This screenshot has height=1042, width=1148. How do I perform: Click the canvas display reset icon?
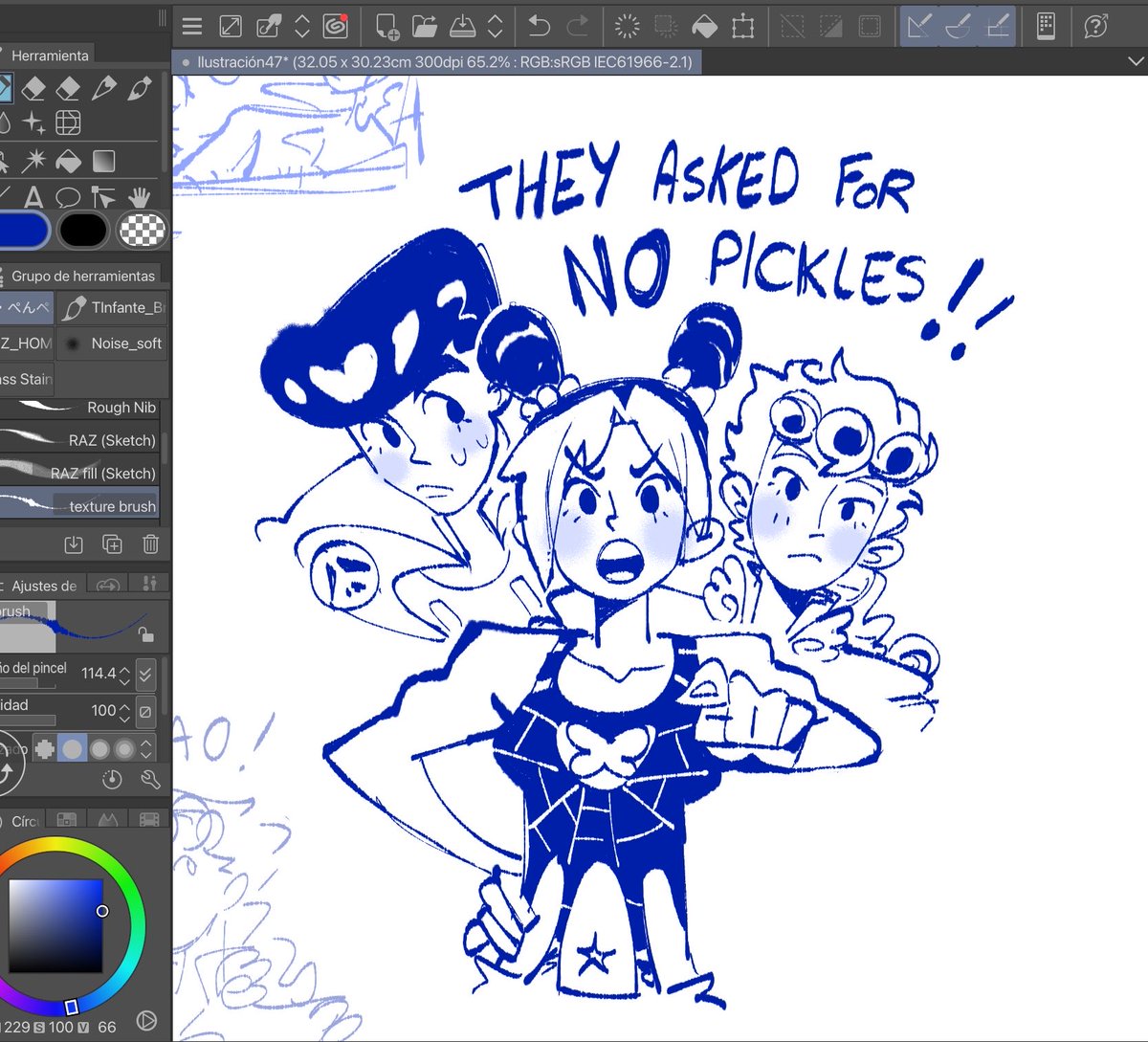coord(231,27)
